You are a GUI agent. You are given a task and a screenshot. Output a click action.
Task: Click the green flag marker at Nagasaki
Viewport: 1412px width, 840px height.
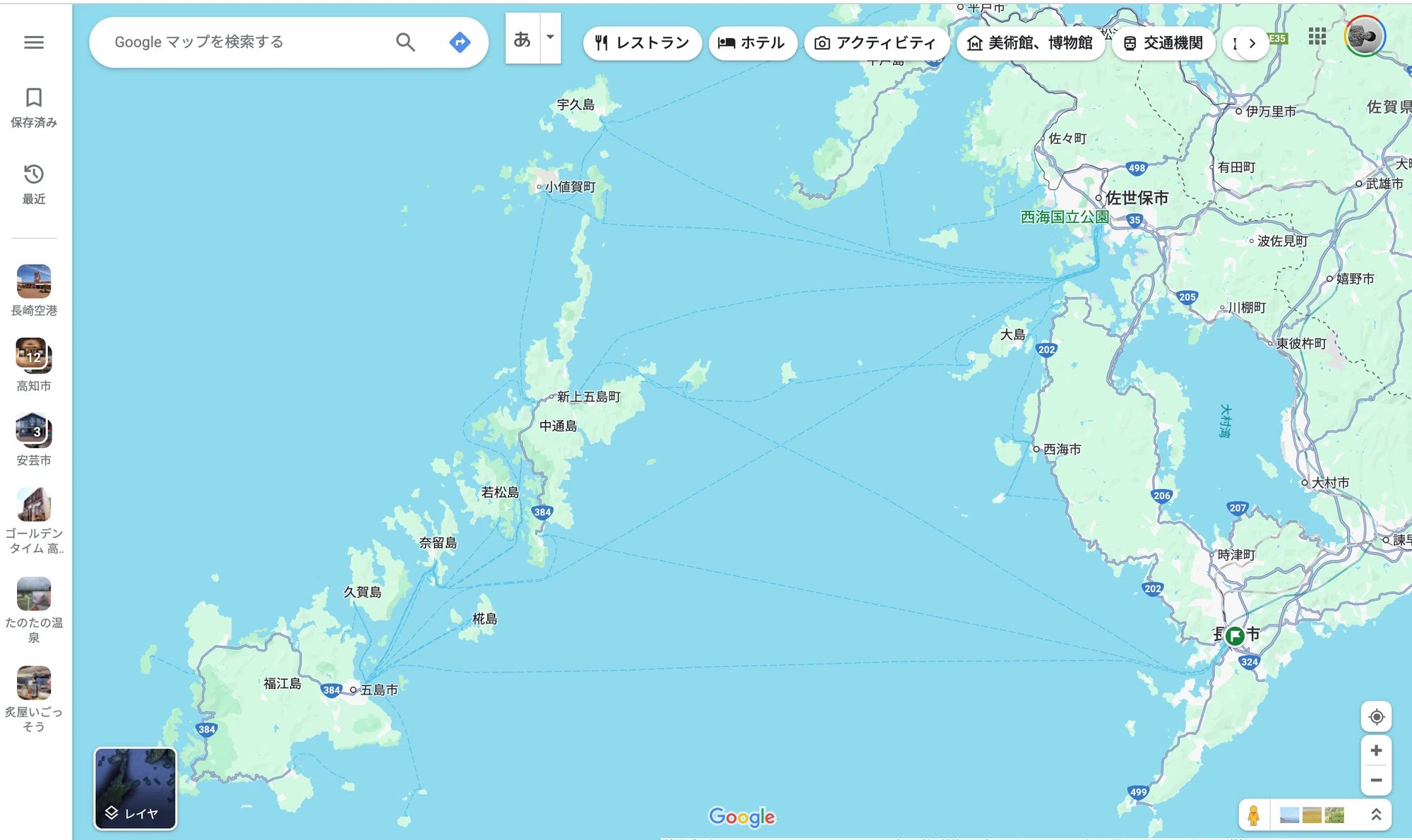click(1234, 636)
